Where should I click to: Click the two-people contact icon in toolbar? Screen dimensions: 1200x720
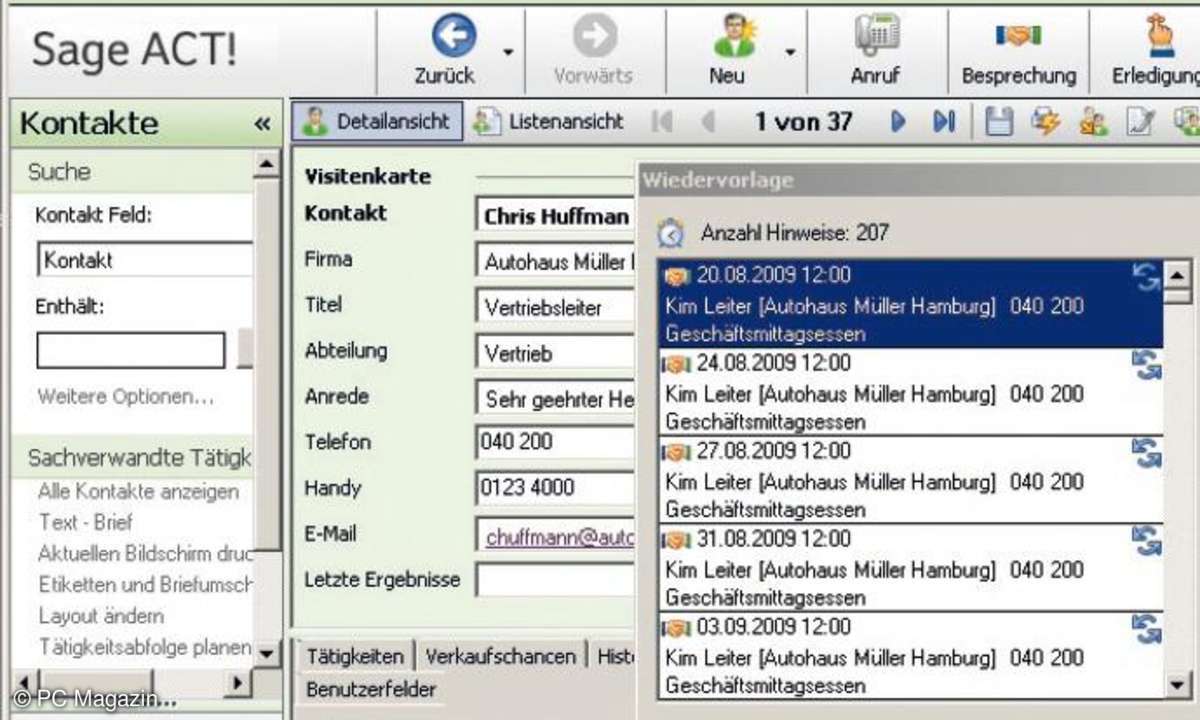click(1093, 123)
